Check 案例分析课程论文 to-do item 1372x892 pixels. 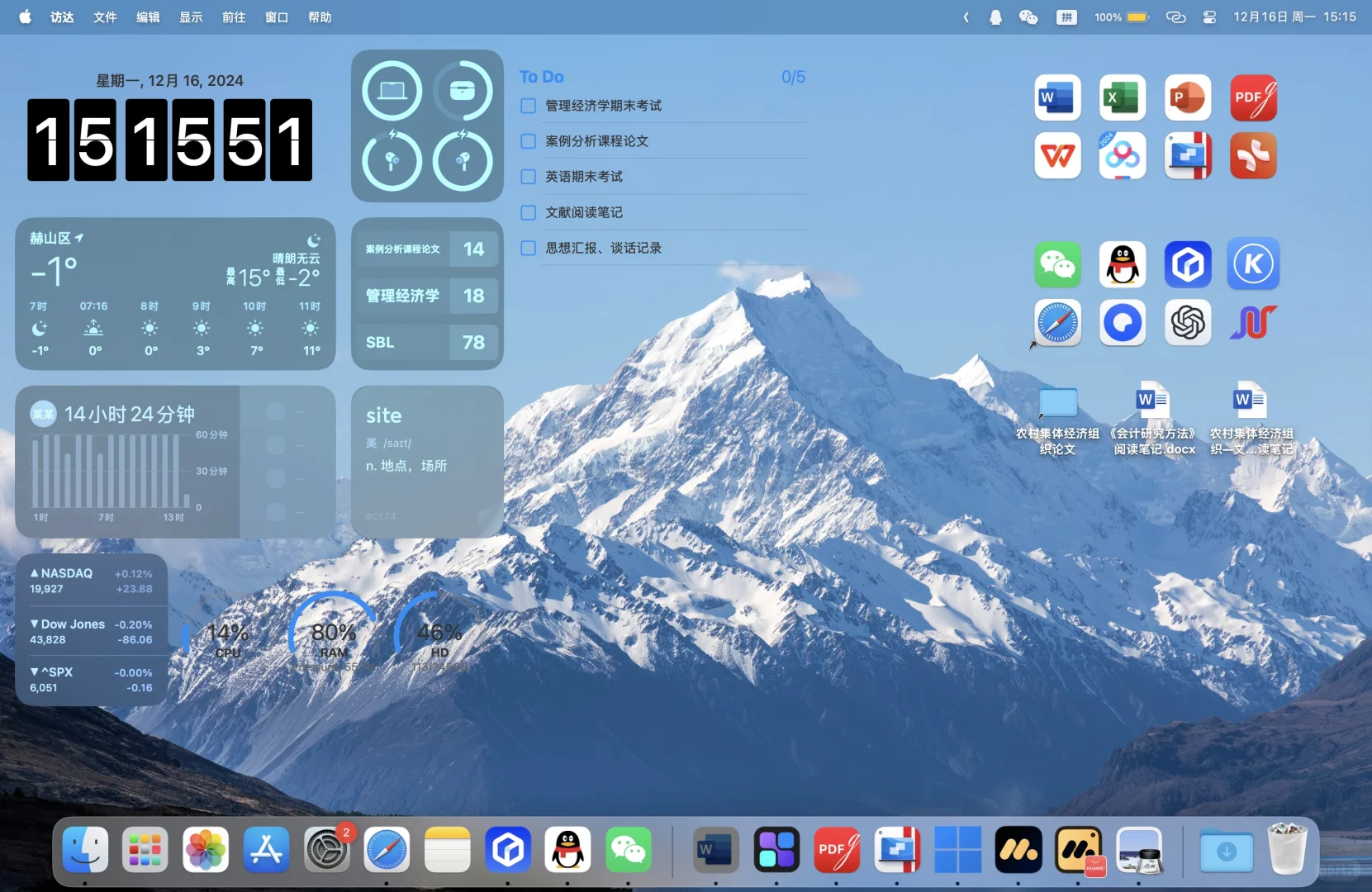pos(529,141)
